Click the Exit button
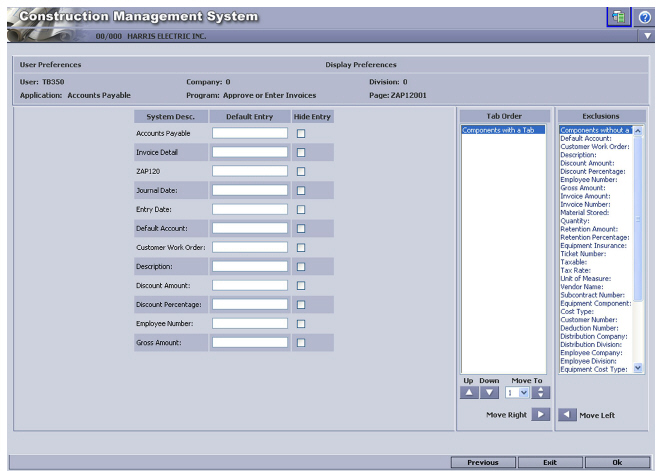 click(x=550, y=462)
